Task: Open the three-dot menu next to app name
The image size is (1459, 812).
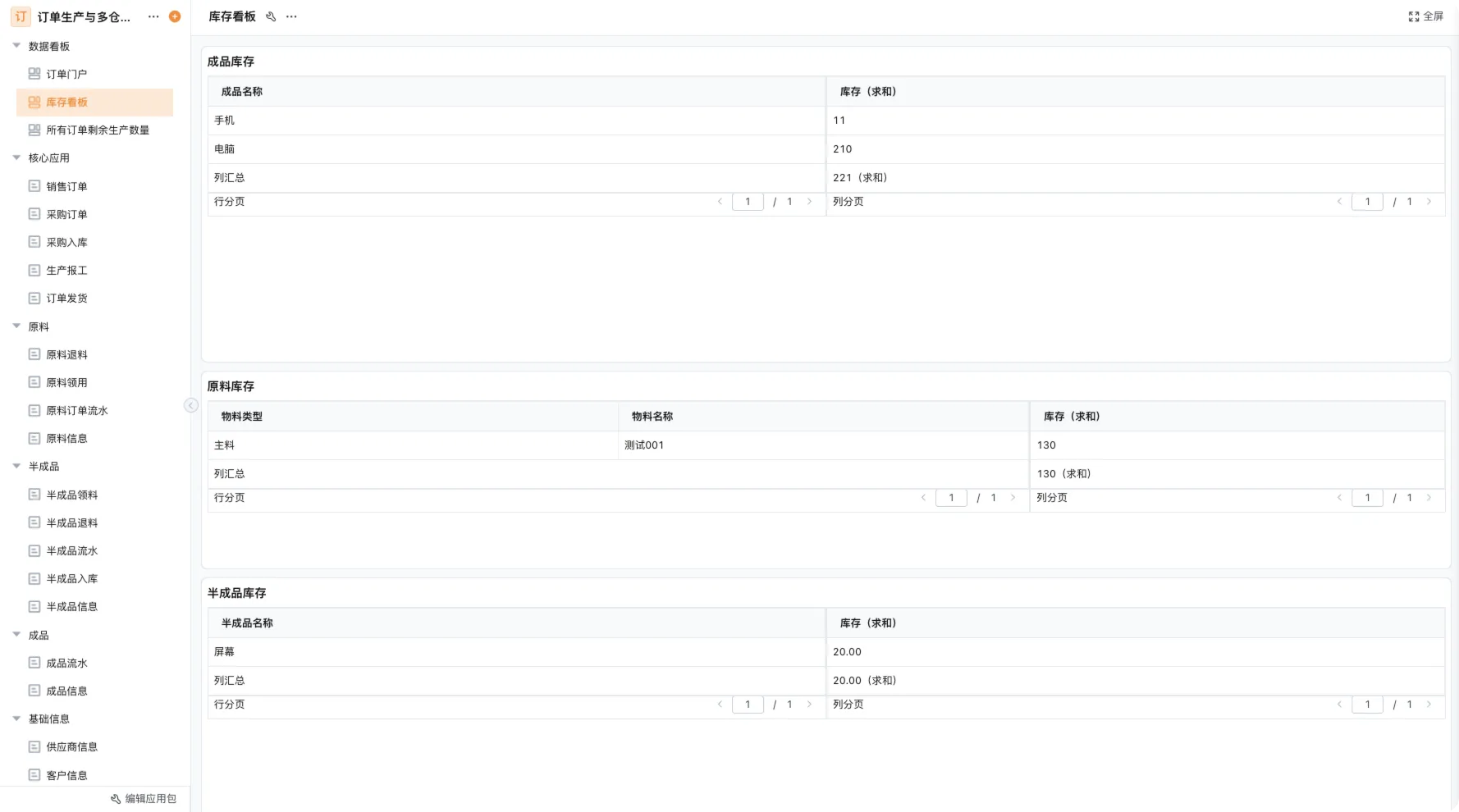Action: [153, 16]
